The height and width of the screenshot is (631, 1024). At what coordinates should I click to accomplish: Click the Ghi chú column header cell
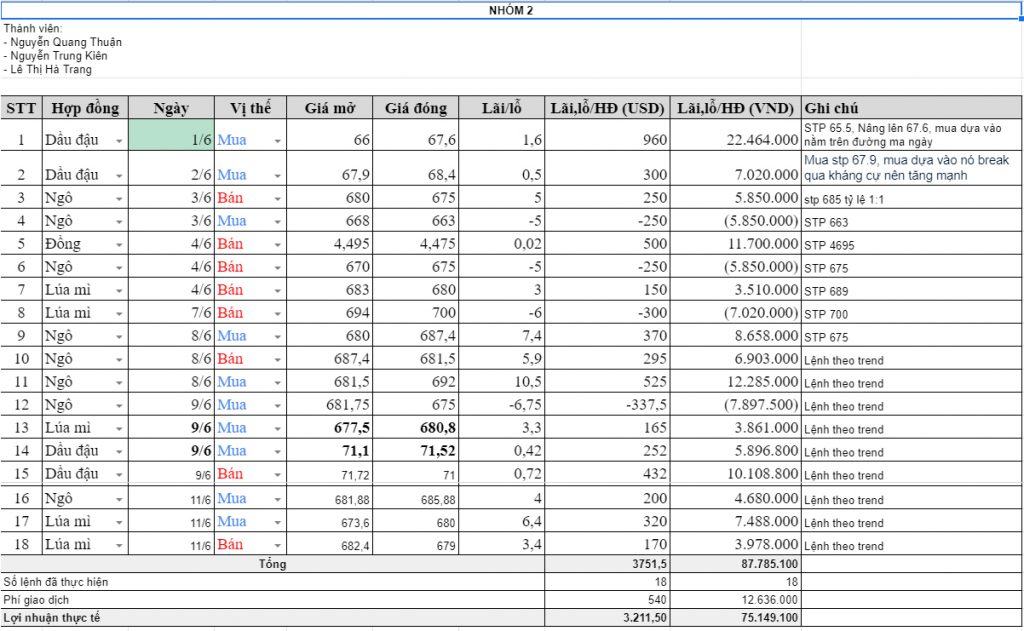click(911, 108)
